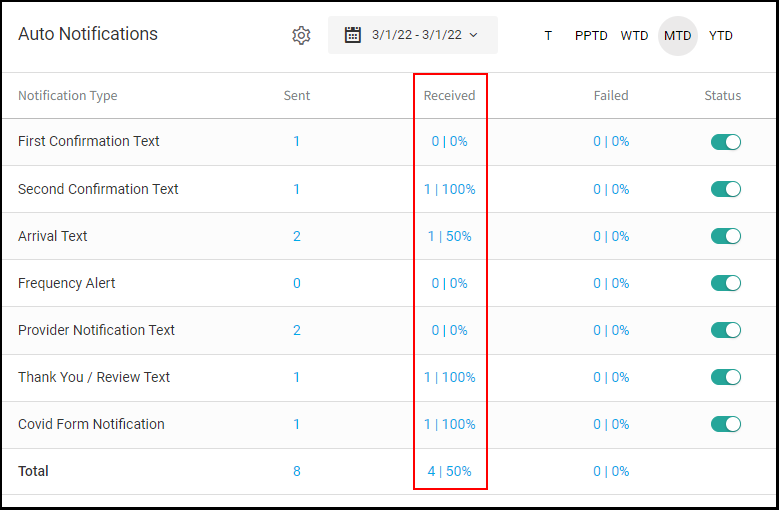Toggle Arrival Text status switch
The width and height of the screenshot is (779, 510).
[x=726, y=236]
